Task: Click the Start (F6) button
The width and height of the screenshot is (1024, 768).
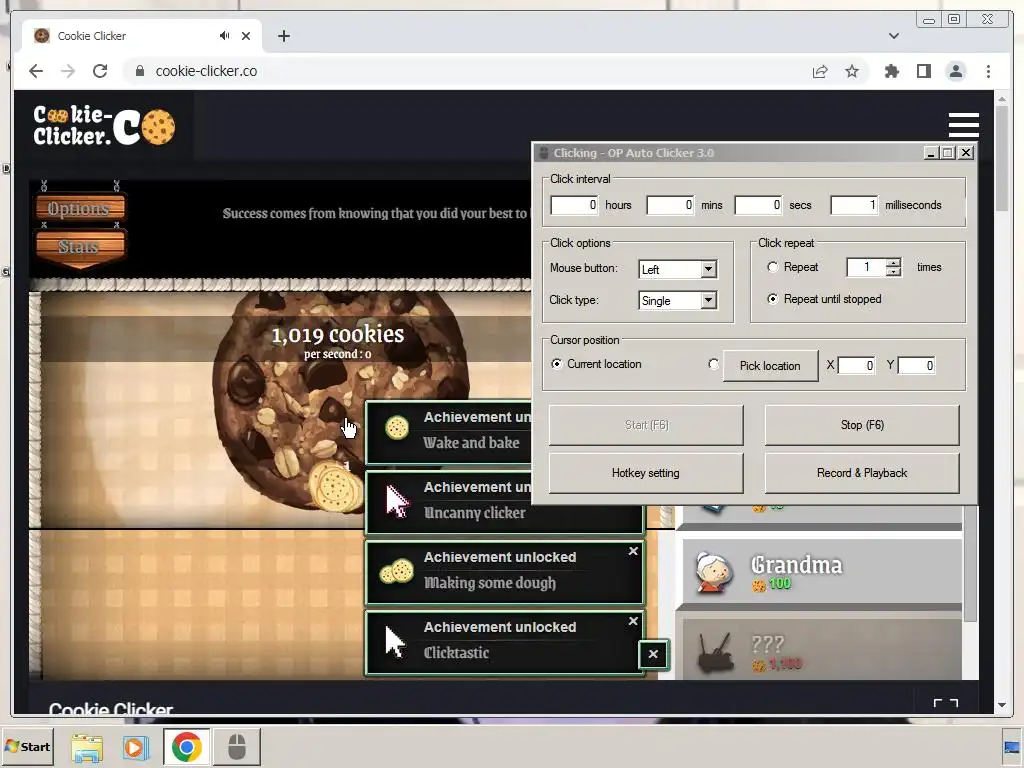Action: (x=646, y=425)
